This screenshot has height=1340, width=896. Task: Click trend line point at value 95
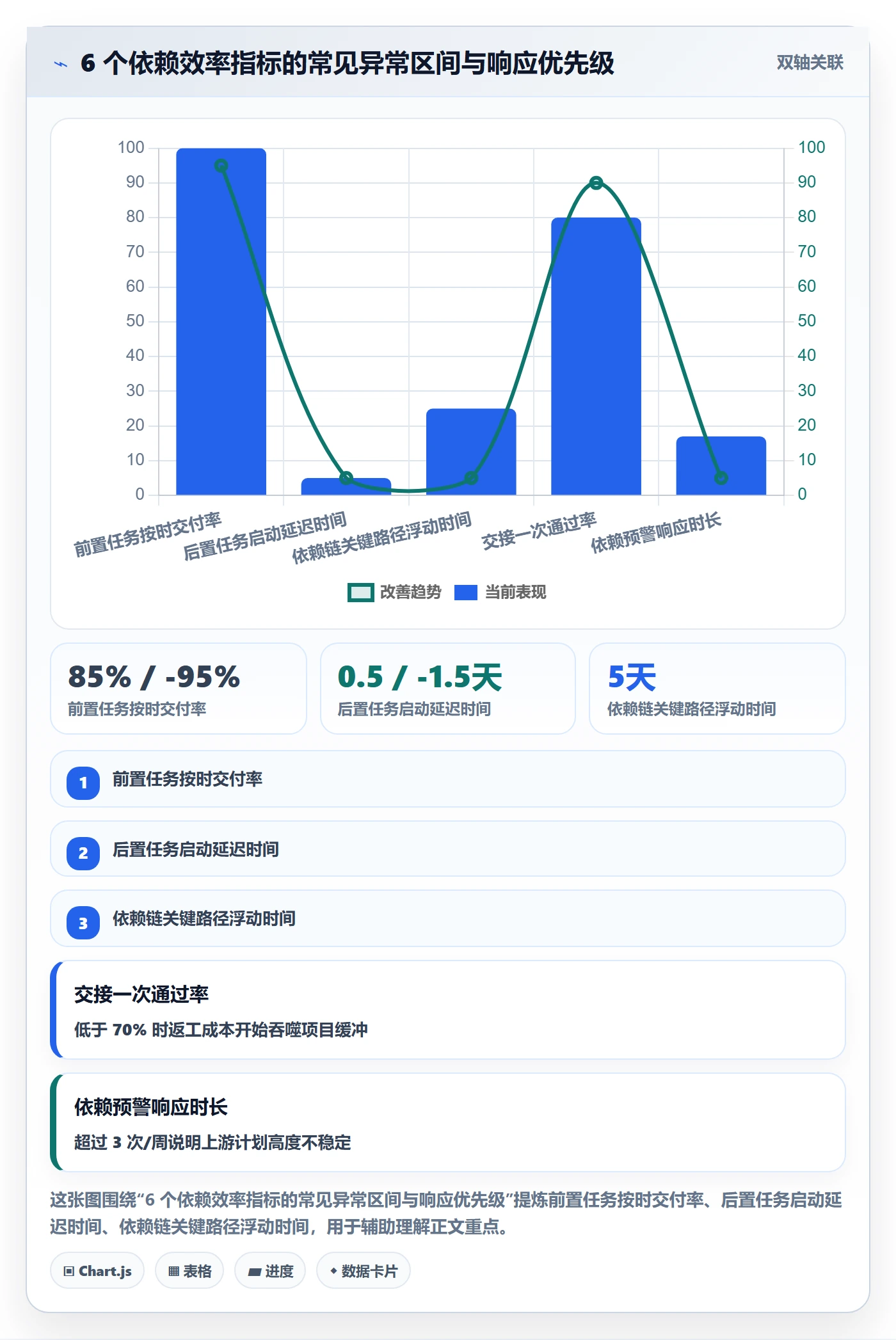tap(221, 166)
